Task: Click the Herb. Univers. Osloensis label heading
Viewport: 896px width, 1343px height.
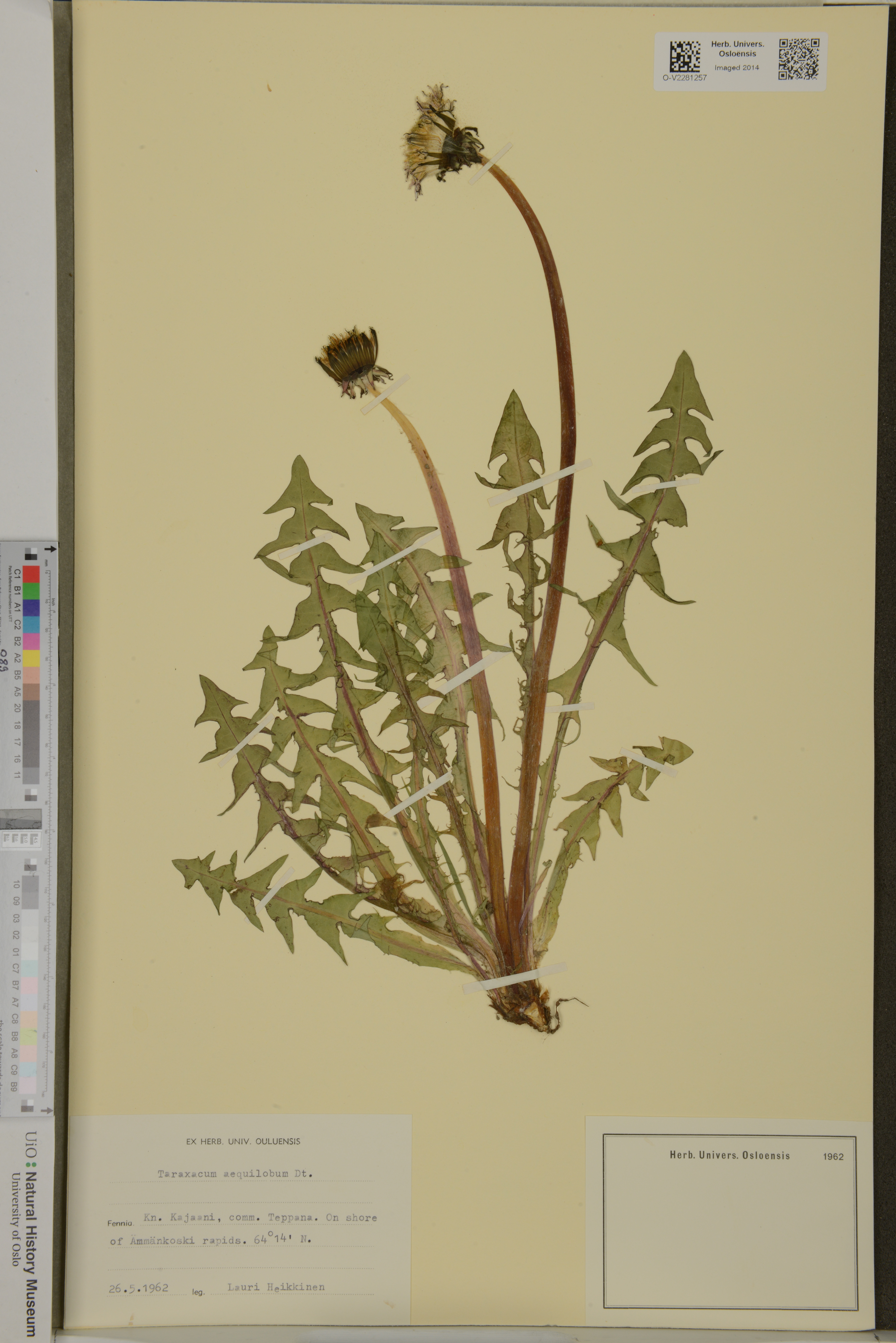Action: pos(730,1155)
